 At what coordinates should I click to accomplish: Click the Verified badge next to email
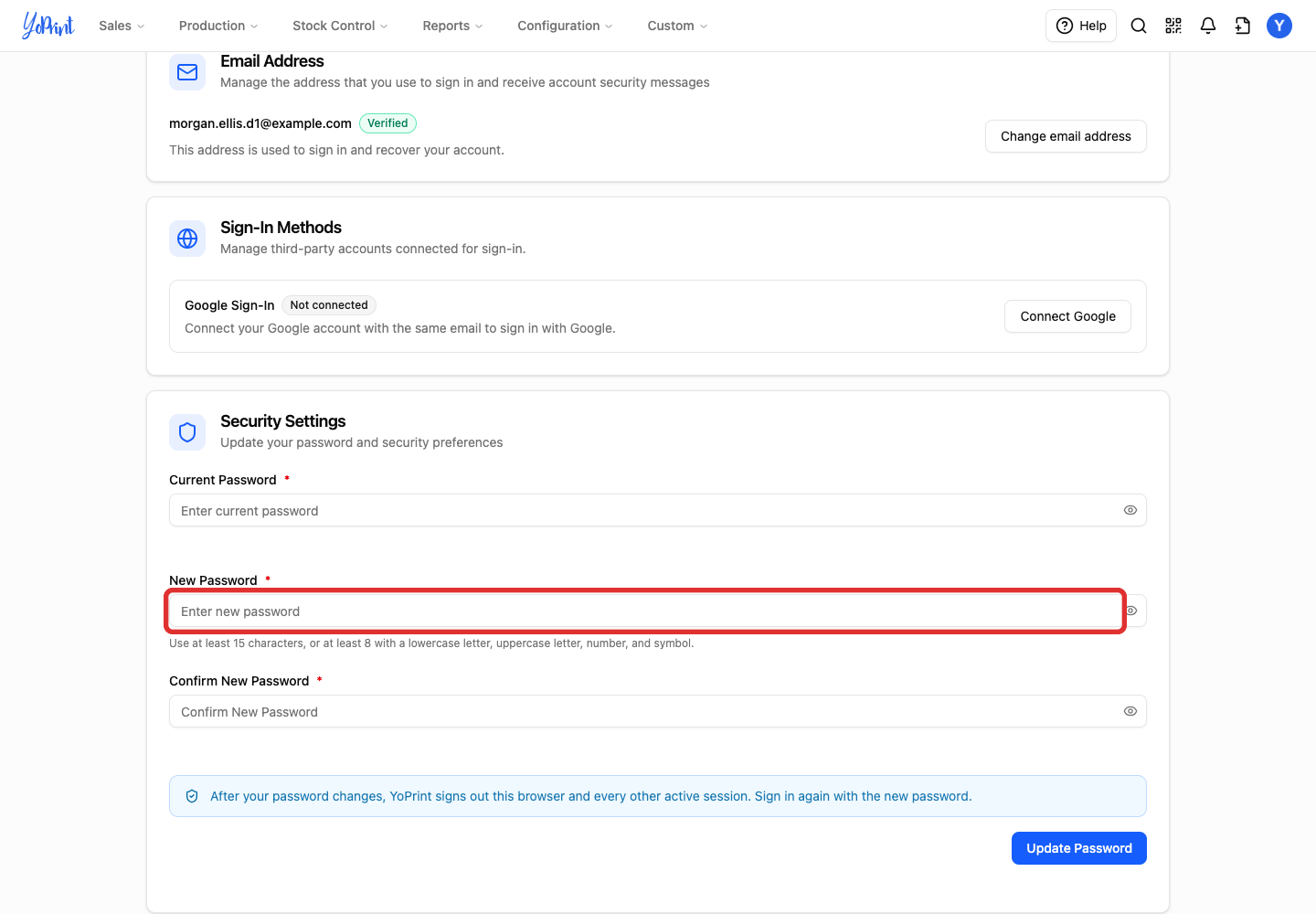click(387, 123)
